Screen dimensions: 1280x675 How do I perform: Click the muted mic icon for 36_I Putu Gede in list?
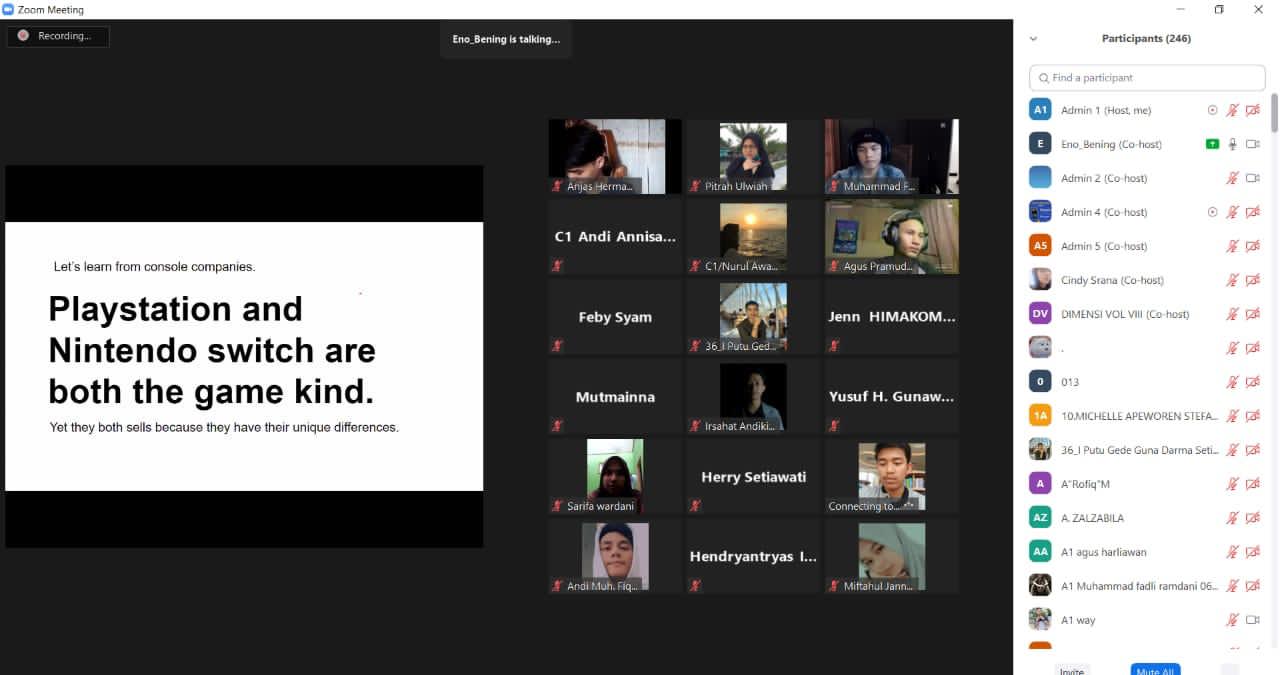click(x=1233, y=450)
